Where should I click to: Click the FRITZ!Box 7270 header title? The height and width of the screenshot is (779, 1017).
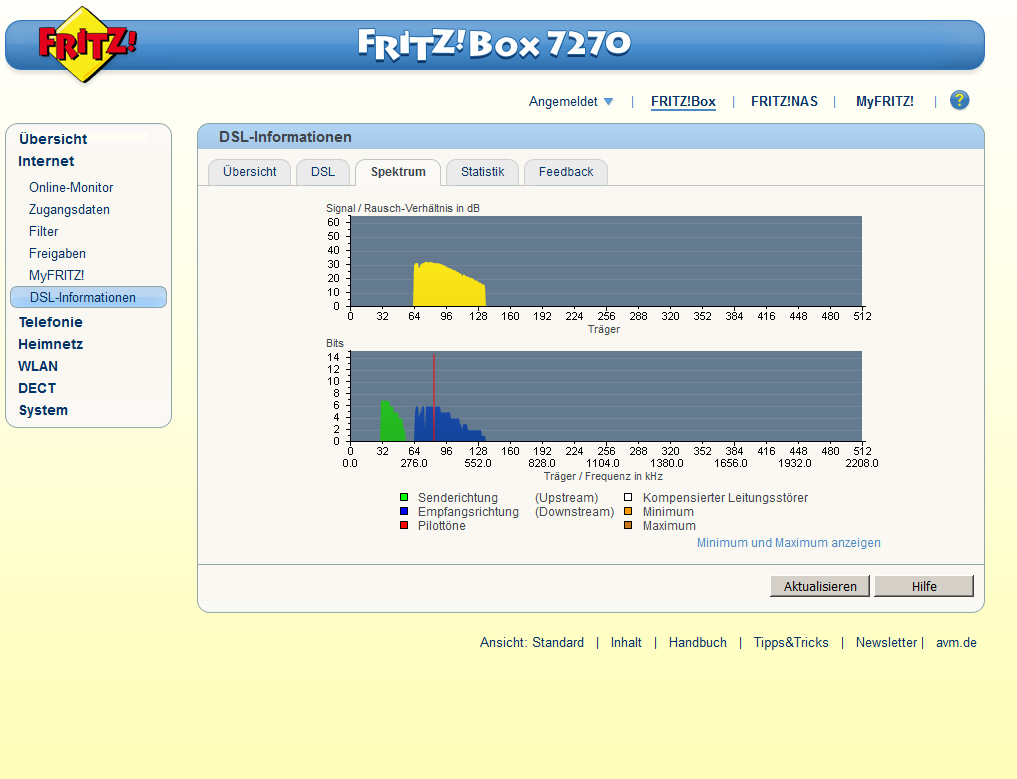pos(494,44)
